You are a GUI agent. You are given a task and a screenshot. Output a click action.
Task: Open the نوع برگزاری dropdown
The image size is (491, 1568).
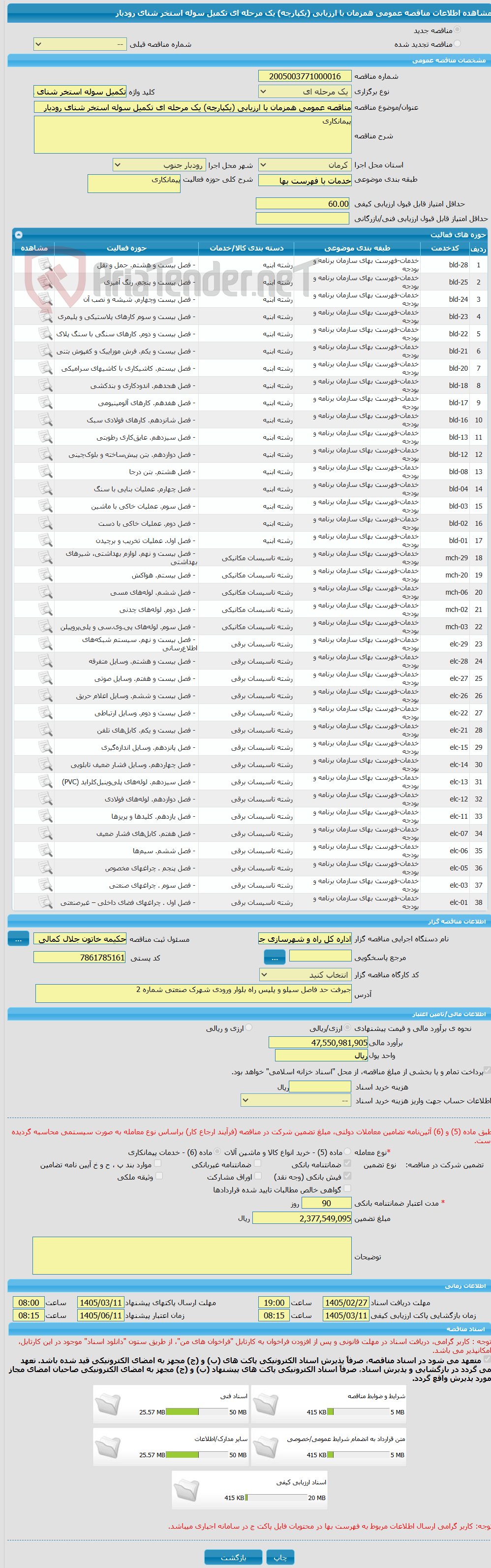coord(305,91)
